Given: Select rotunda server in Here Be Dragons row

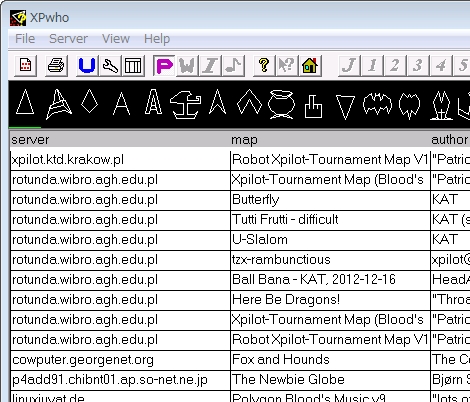Looking at the screenshot, I should pos(120,300).
